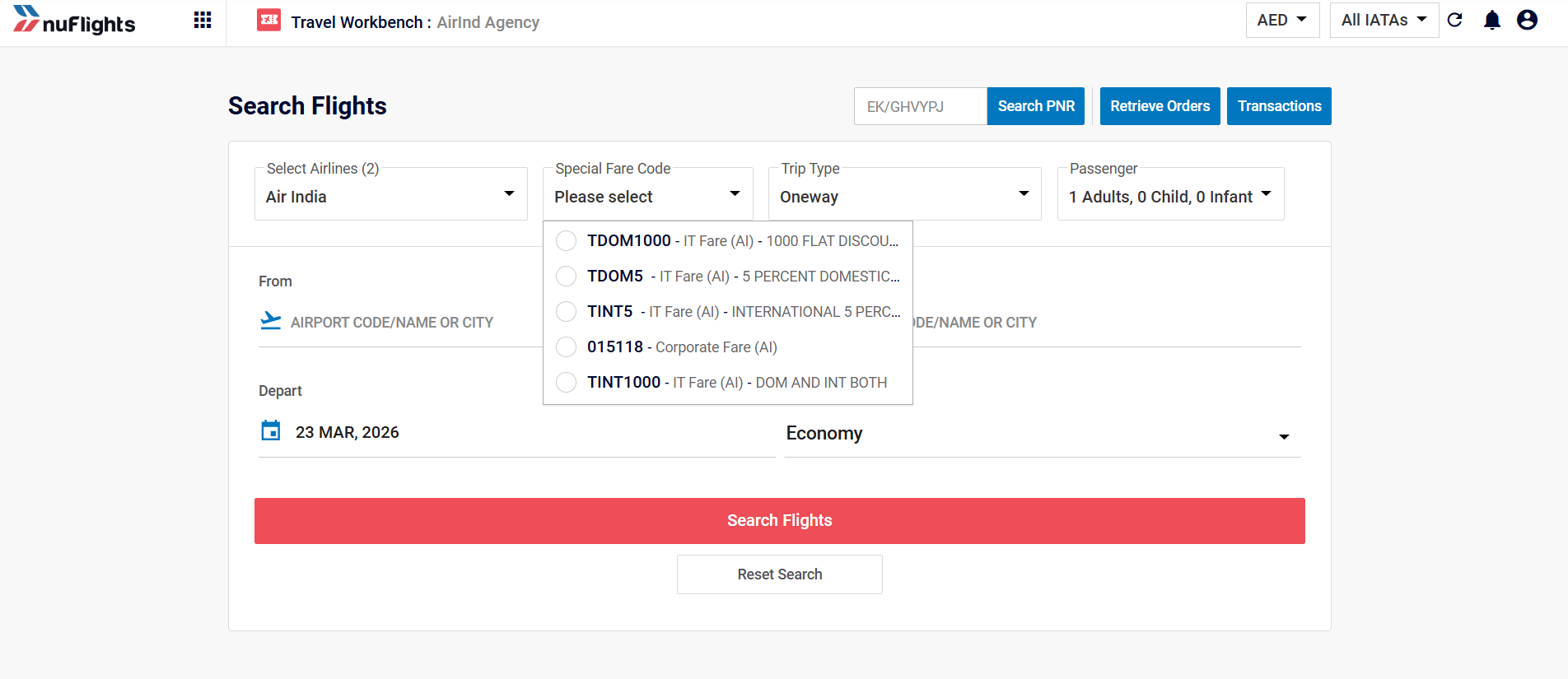Click the calendar icon beside depart date

point(271,430)
